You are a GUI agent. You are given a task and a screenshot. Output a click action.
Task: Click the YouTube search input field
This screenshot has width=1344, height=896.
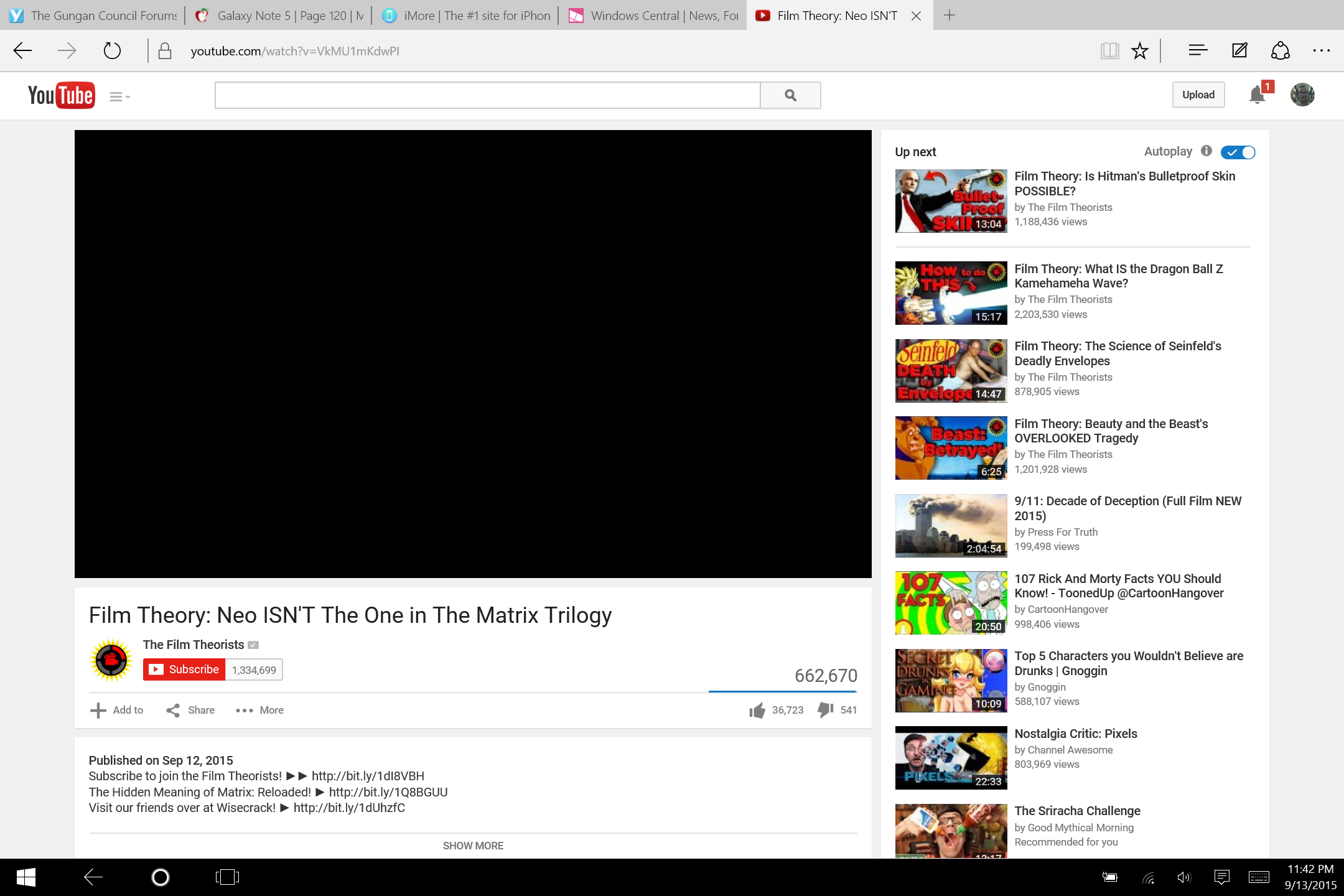click(x=487, y=95)
